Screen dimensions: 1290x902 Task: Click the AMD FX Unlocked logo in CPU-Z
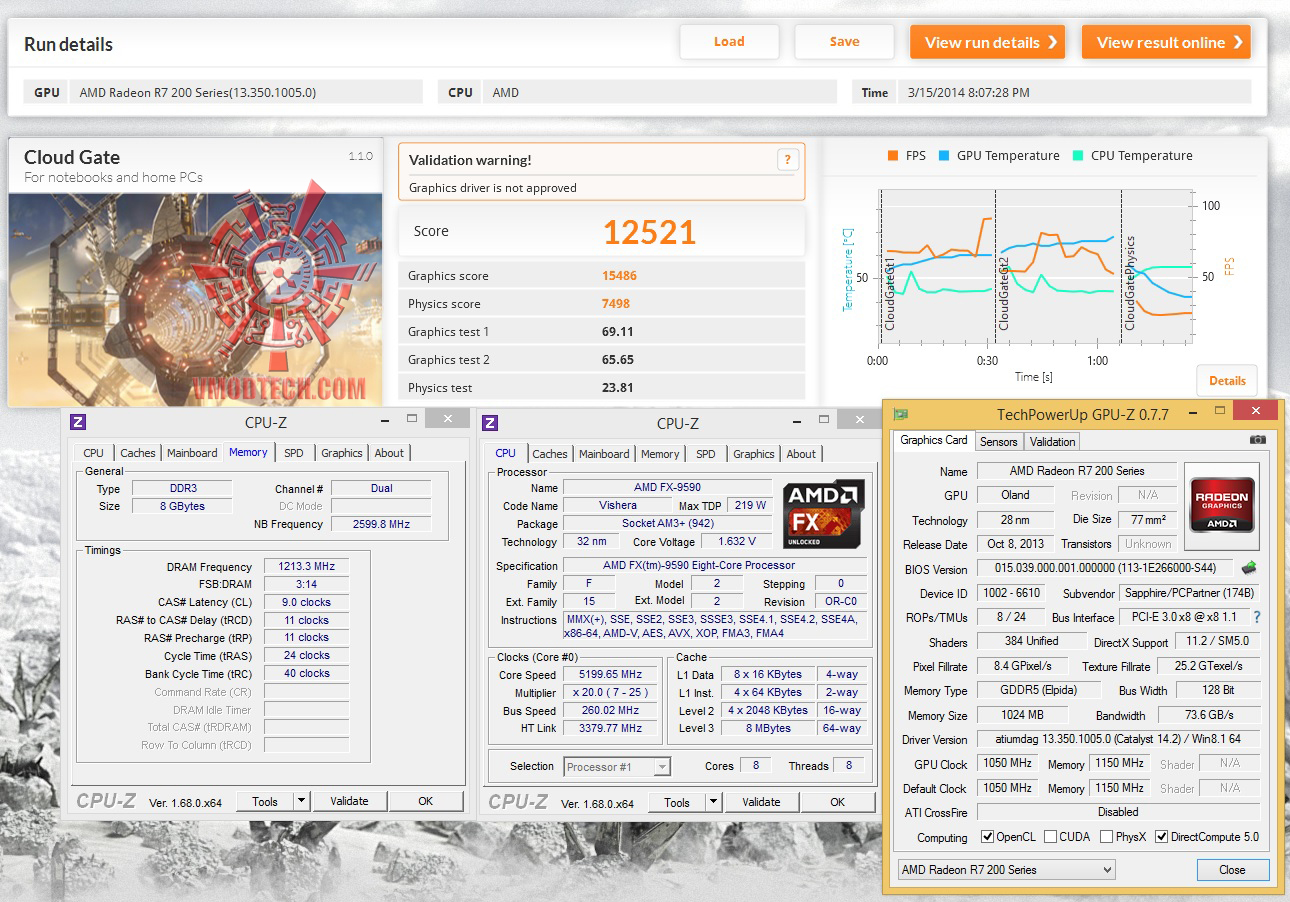[823, 514]
